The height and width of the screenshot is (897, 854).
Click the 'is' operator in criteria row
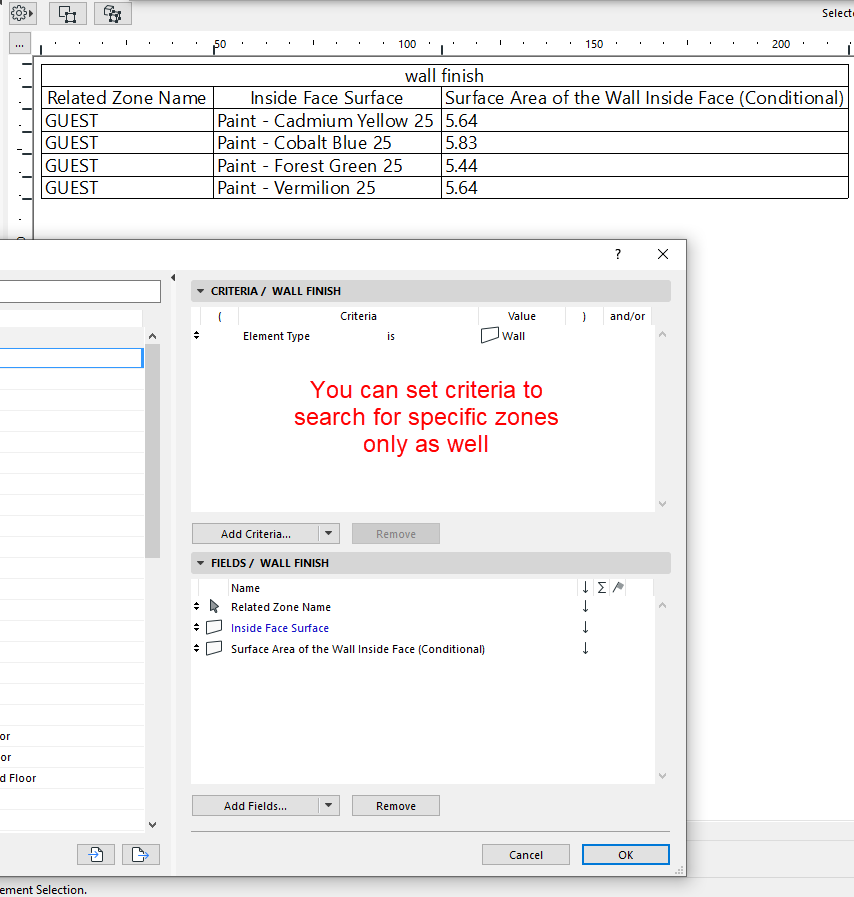(x=391, y=336)
